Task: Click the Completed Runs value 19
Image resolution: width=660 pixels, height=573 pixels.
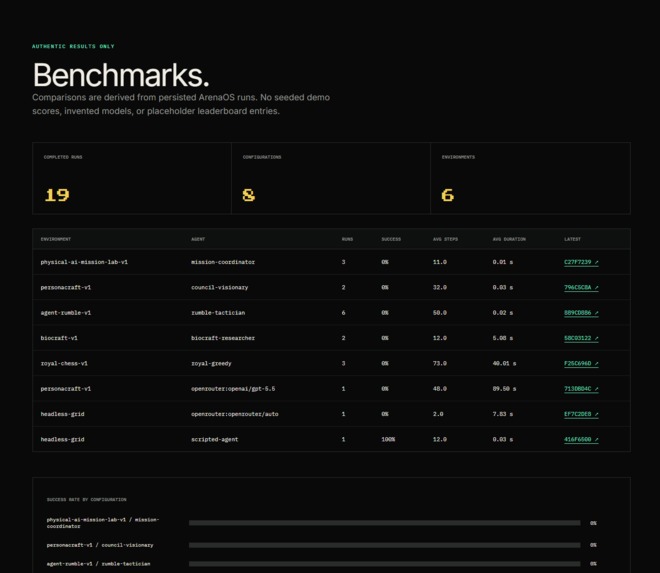Action: pyautogui.click(x=57, y=195)
